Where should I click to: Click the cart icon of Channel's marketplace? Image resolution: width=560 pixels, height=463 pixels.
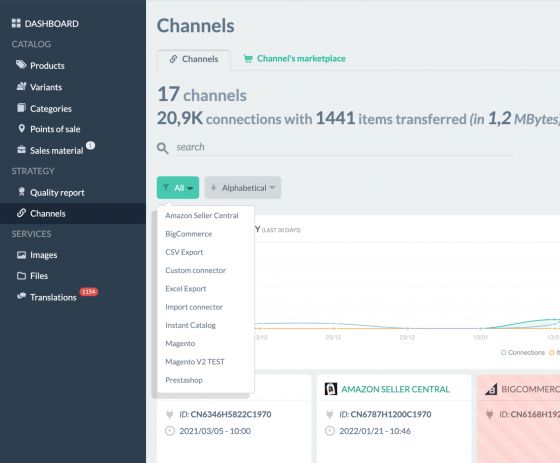pos(248,59)
